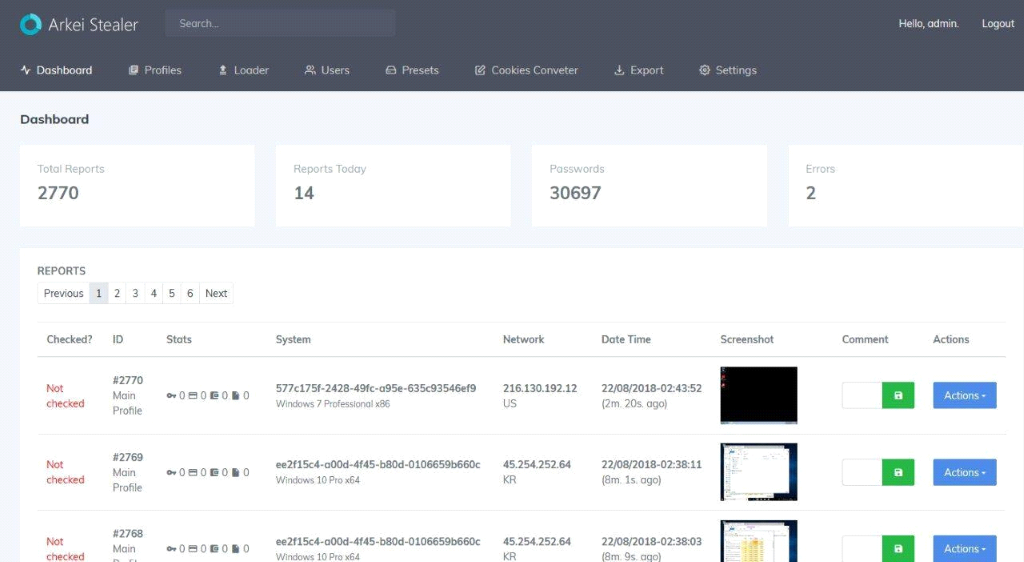Open the Loader navigation item
Viewport: 1024px width, 562px height.
[x=243, y=70]
